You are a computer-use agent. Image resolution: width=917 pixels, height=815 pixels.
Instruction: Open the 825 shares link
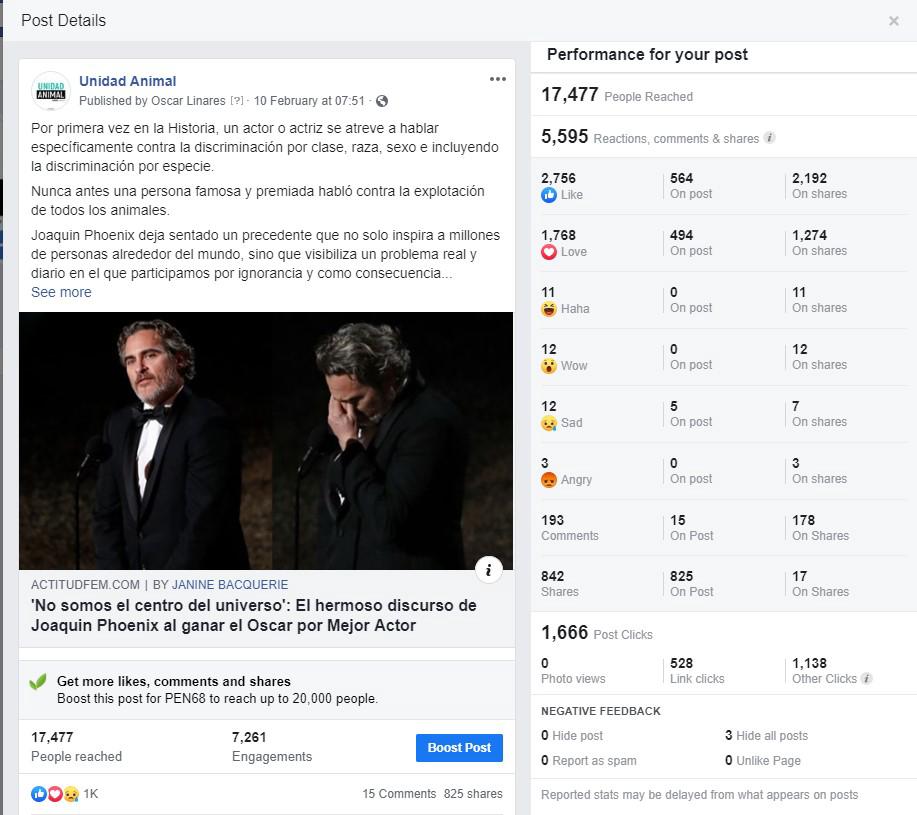coord(473,794)
